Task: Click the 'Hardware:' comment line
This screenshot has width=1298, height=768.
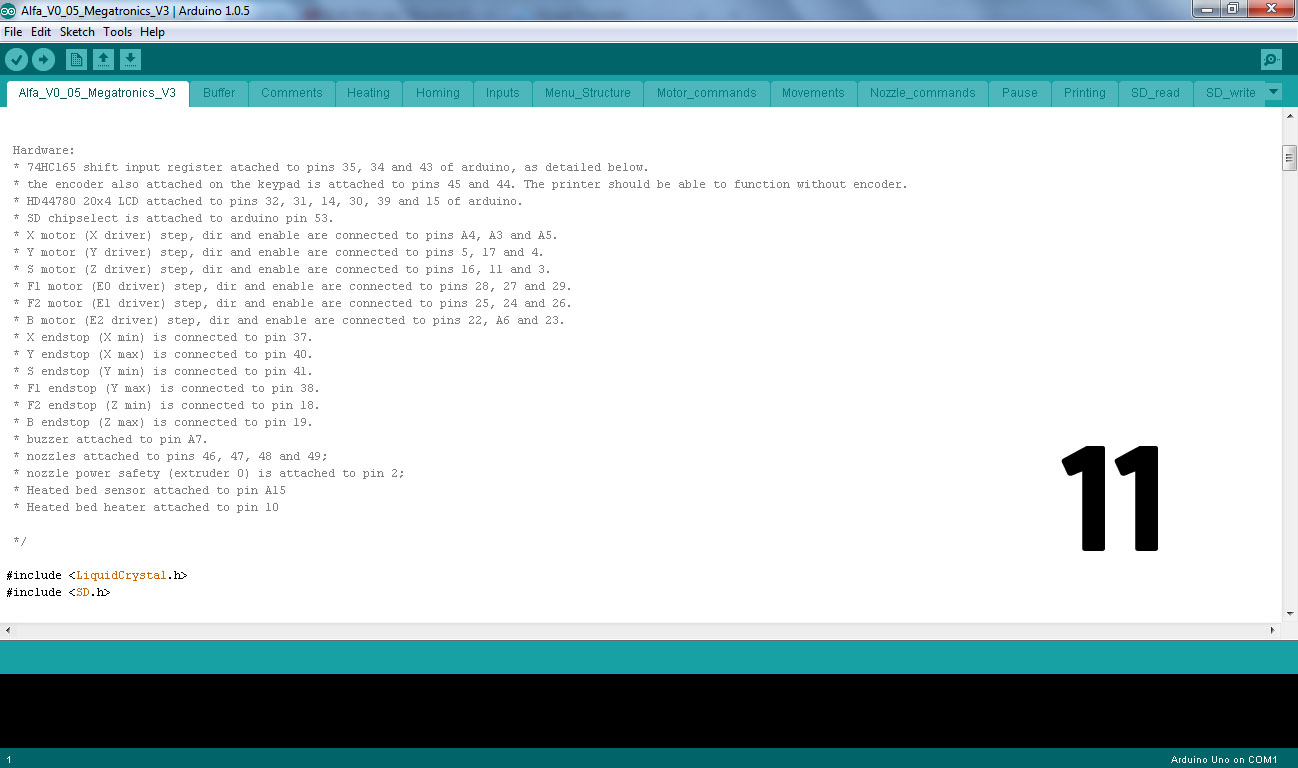Action: [44, 150]
